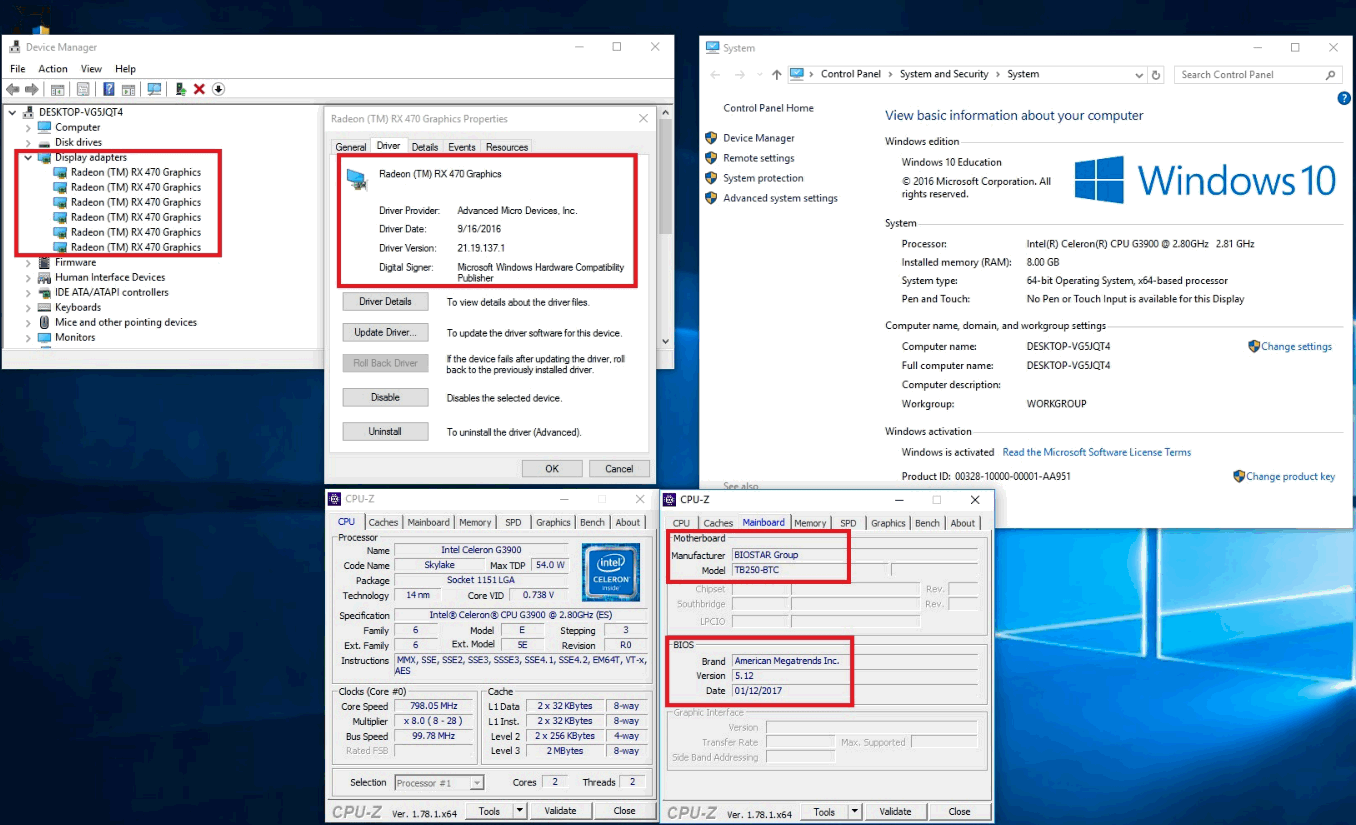Click blue help question mark in System window
The image size is (1356, 825).
(1344, 98)
